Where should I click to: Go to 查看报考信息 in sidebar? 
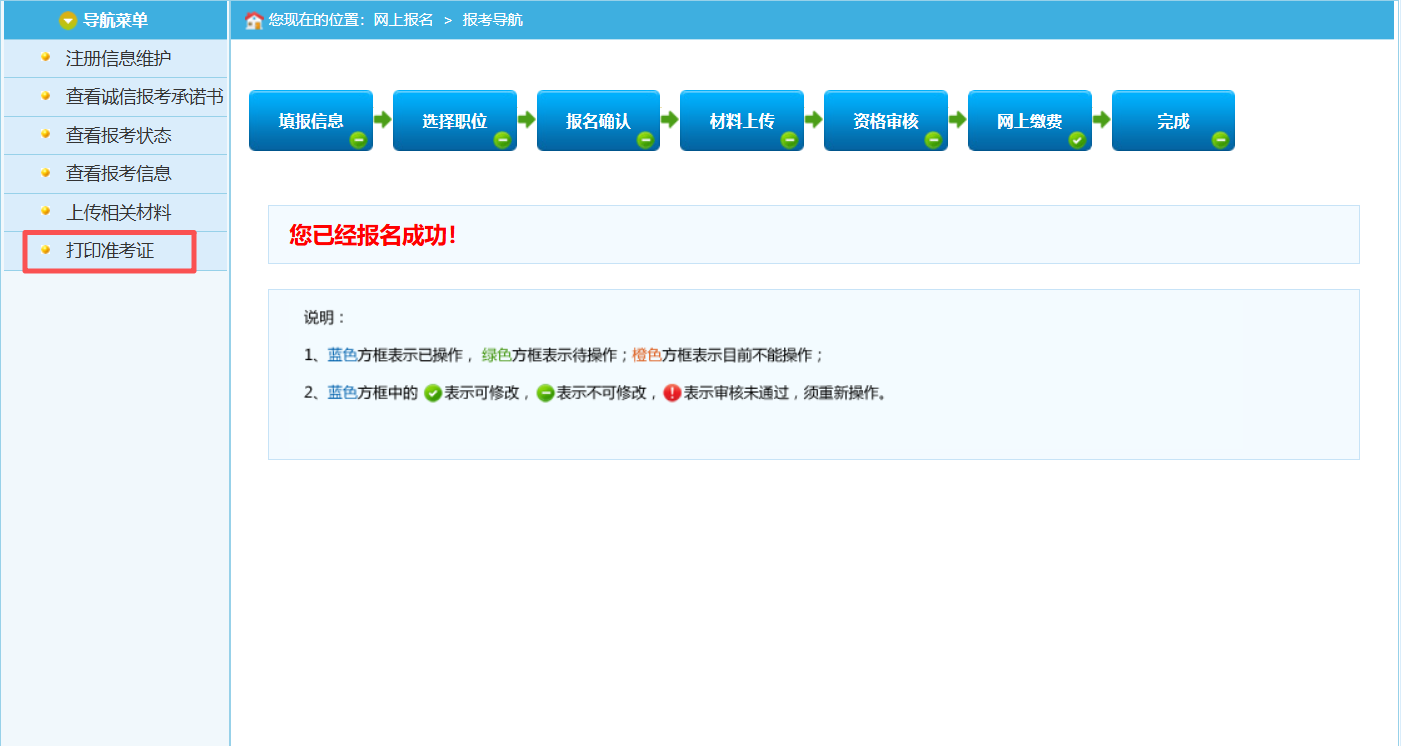(118, 174)
